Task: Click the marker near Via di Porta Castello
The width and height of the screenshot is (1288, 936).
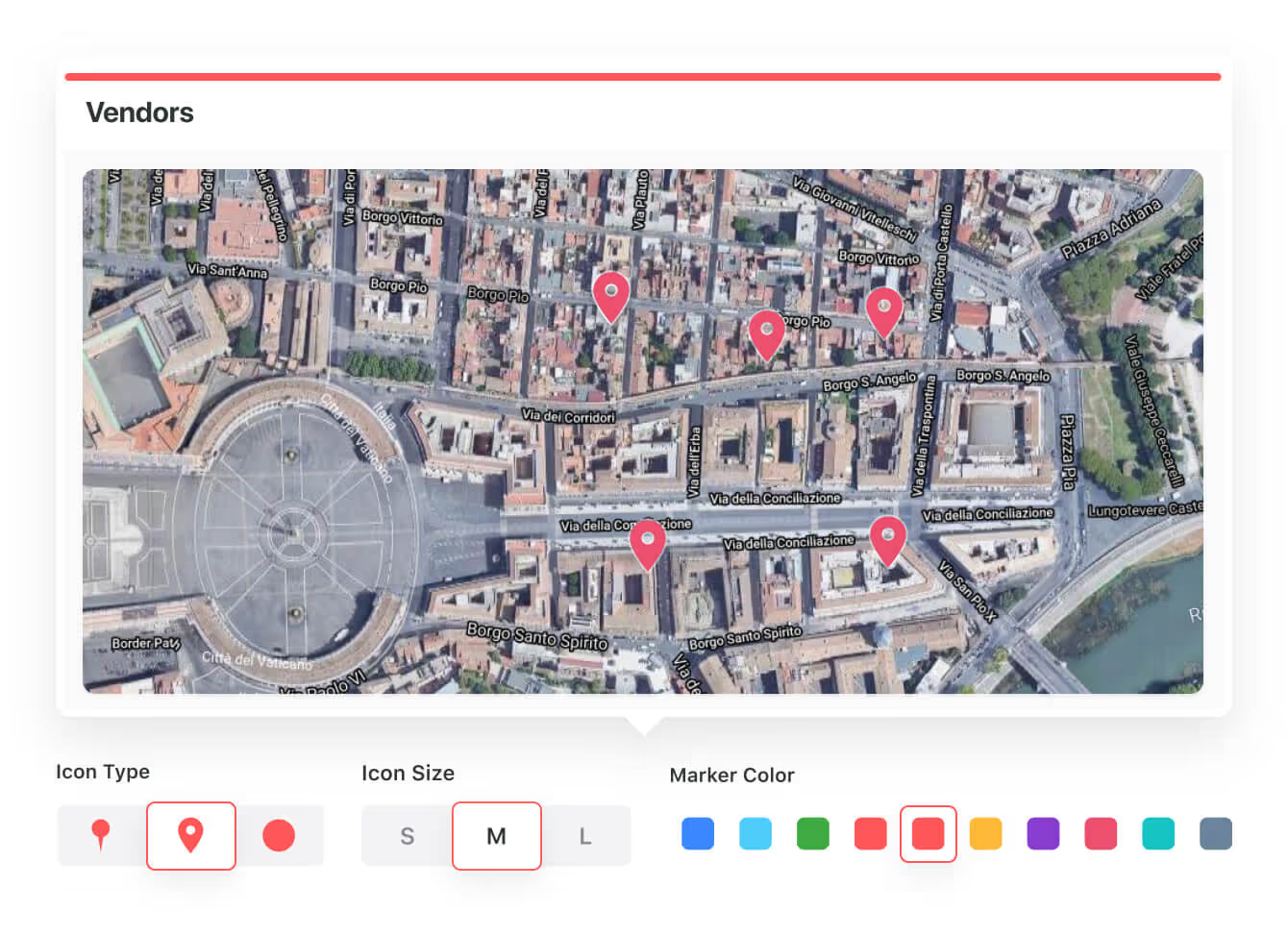Action: [x=883, y=309]
